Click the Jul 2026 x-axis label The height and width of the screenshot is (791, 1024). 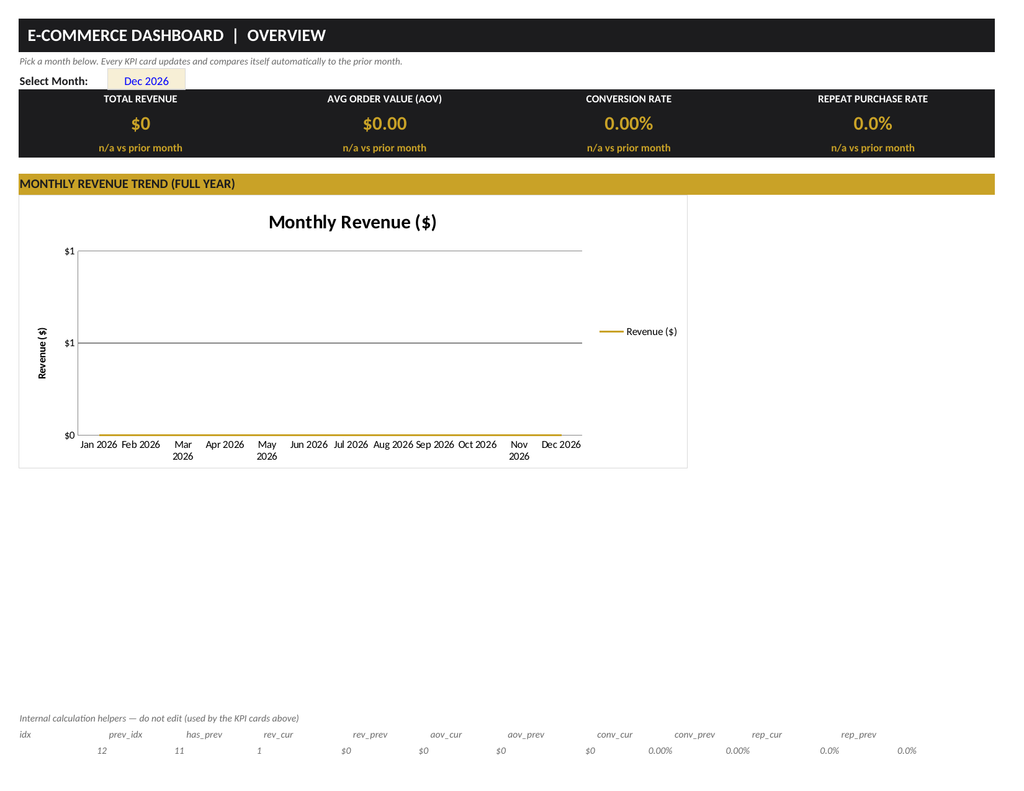coord(351,445)
